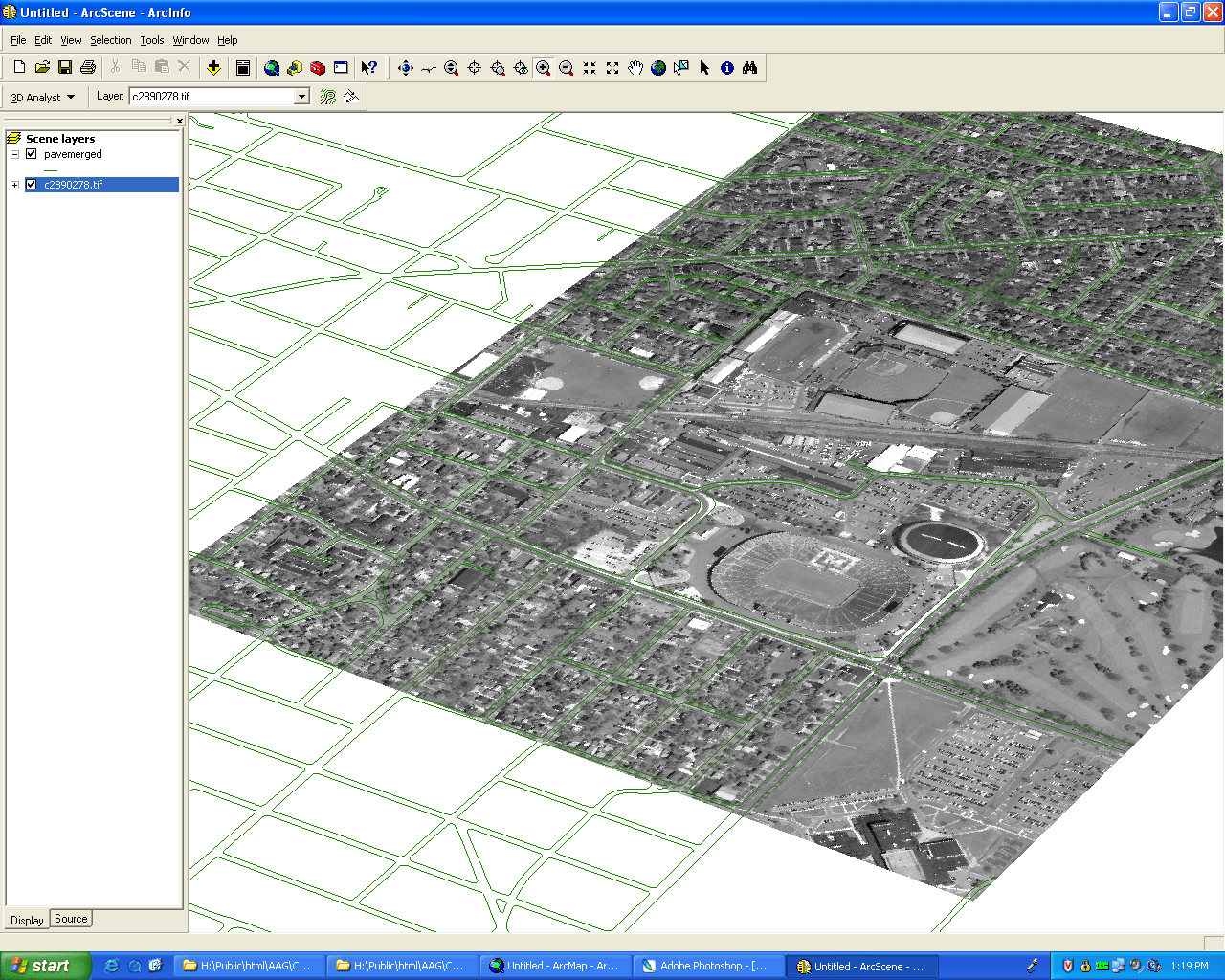The height and width of the screenshot is (980, 1225).
Task: Collapse the pavemerged layer legend
Action: [x=15, y=154]
